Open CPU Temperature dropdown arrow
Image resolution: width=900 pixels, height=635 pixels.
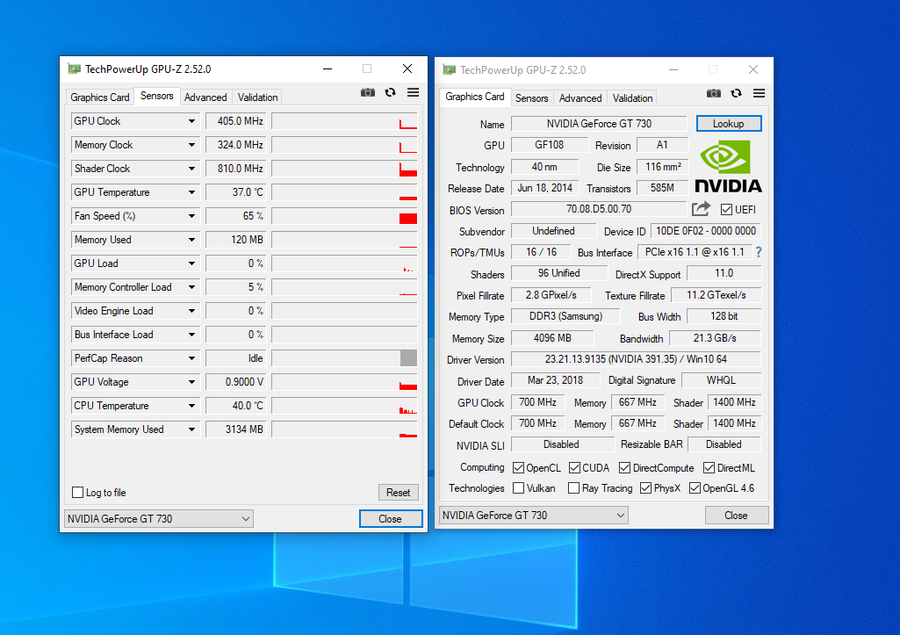(192, 405)
